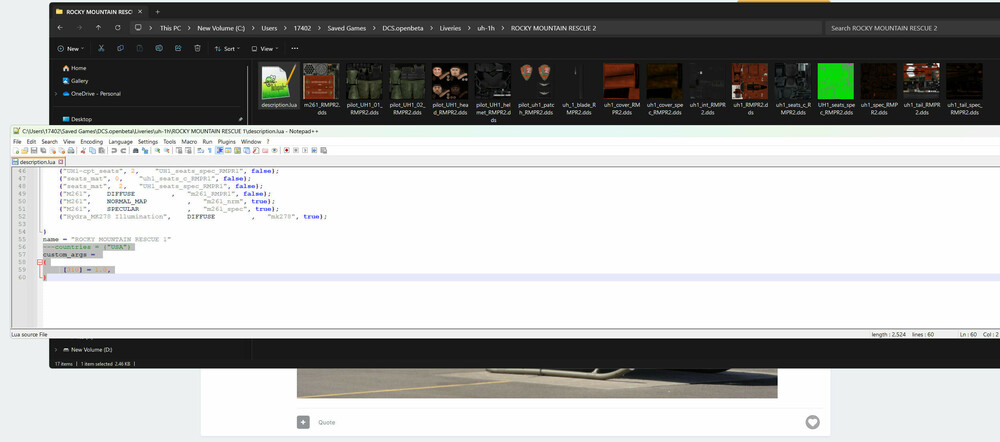1000x442 pixels.
Task: Expand OneDrive - Personal in navigation pane
Action: 56,94
